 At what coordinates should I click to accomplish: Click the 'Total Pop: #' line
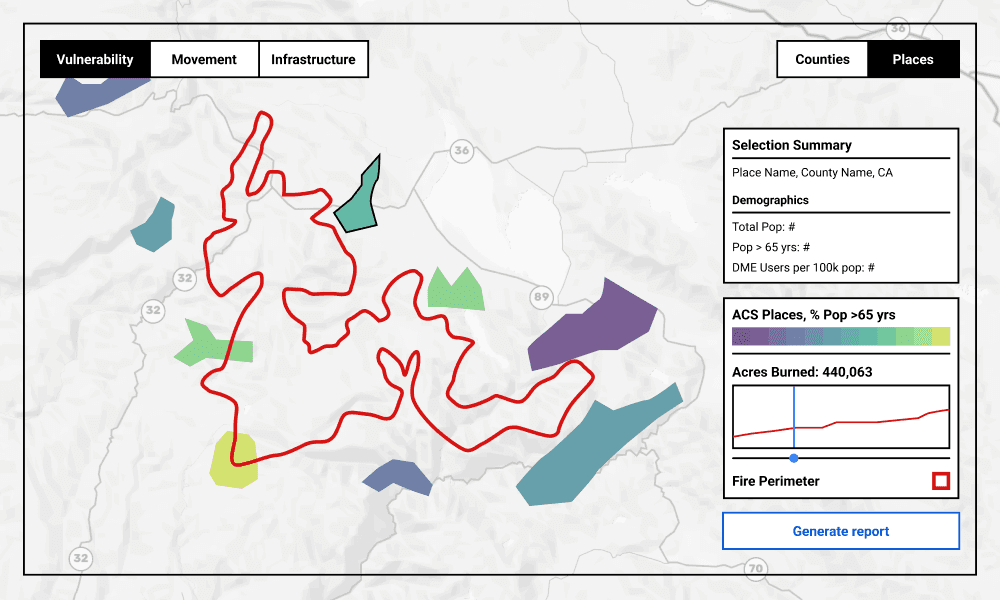click(x=763, y=226)
